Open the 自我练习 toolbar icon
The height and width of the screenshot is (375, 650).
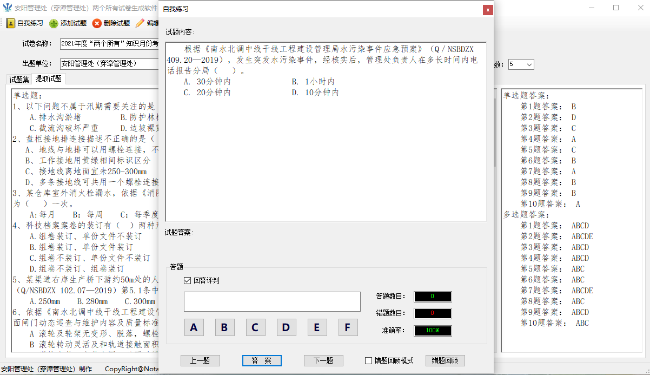tap(11, 23)
